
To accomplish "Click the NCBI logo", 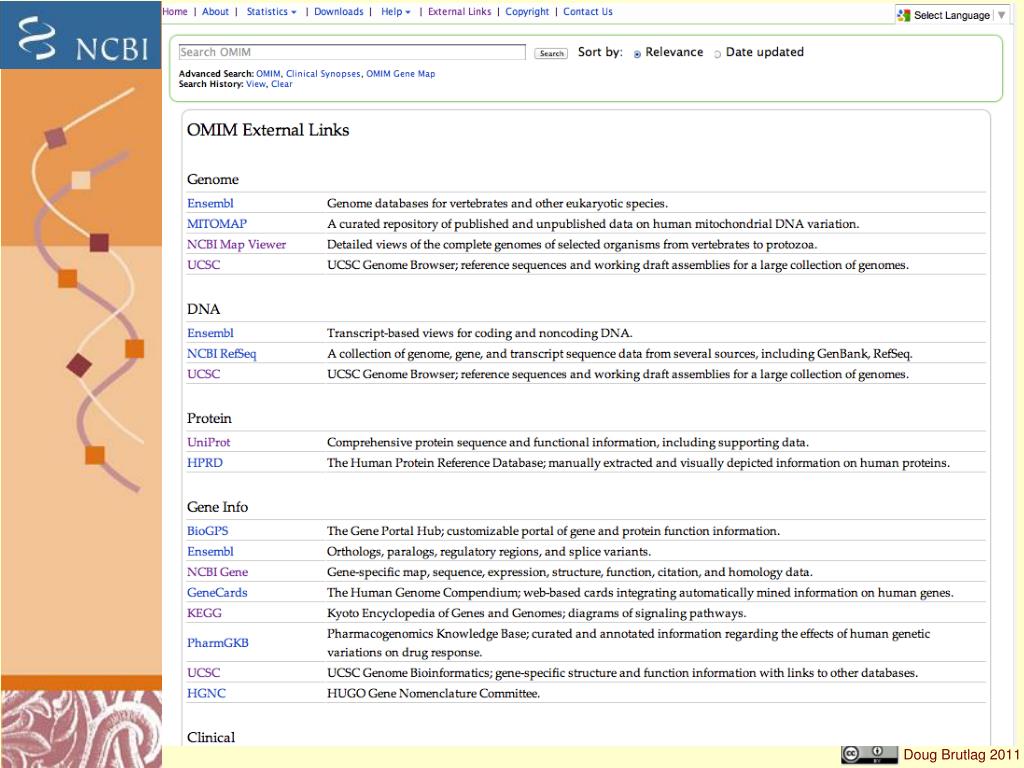I will [81, 35].
